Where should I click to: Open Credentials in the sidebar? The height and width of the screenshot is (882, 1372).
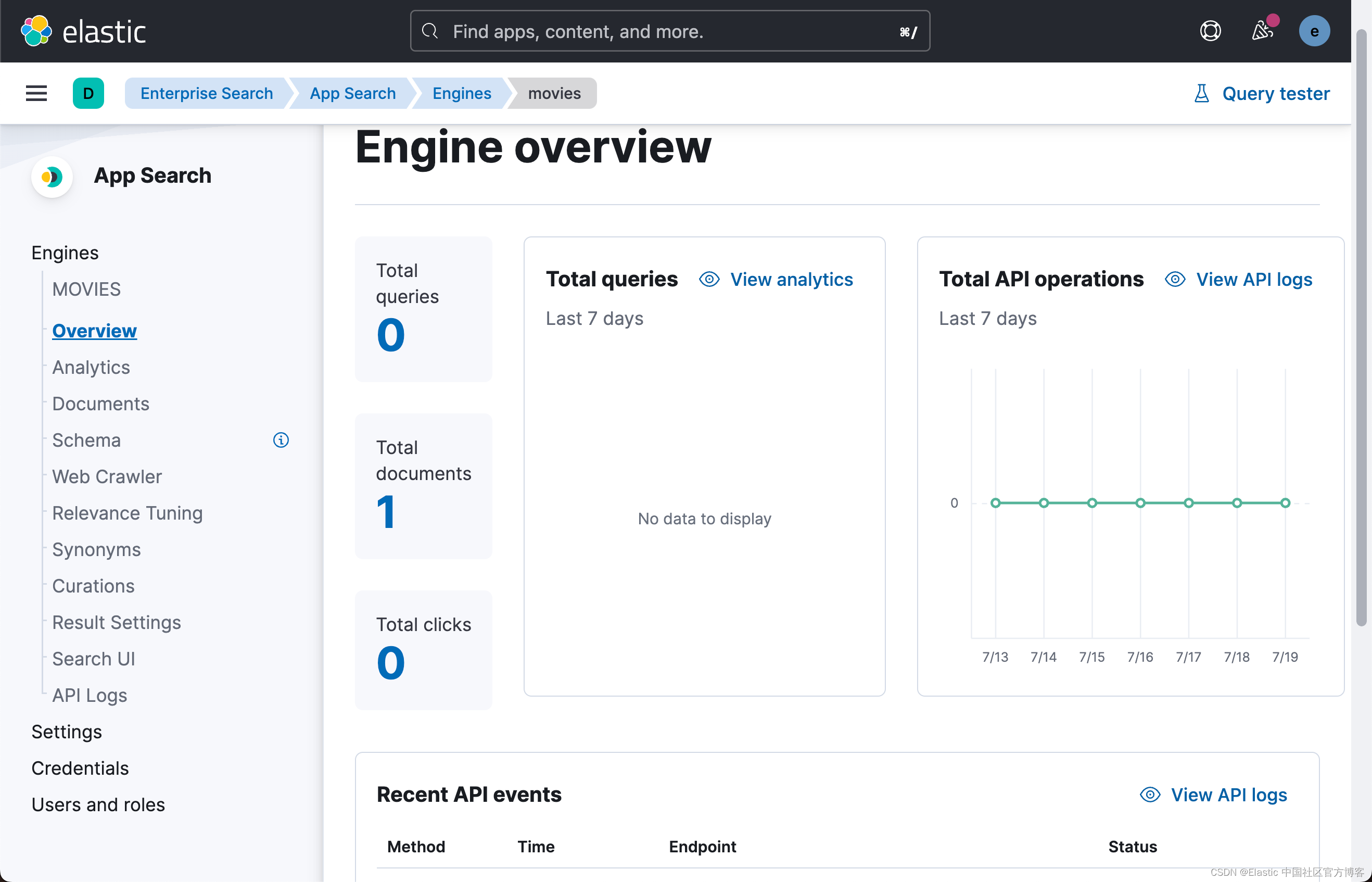(80, 768)
